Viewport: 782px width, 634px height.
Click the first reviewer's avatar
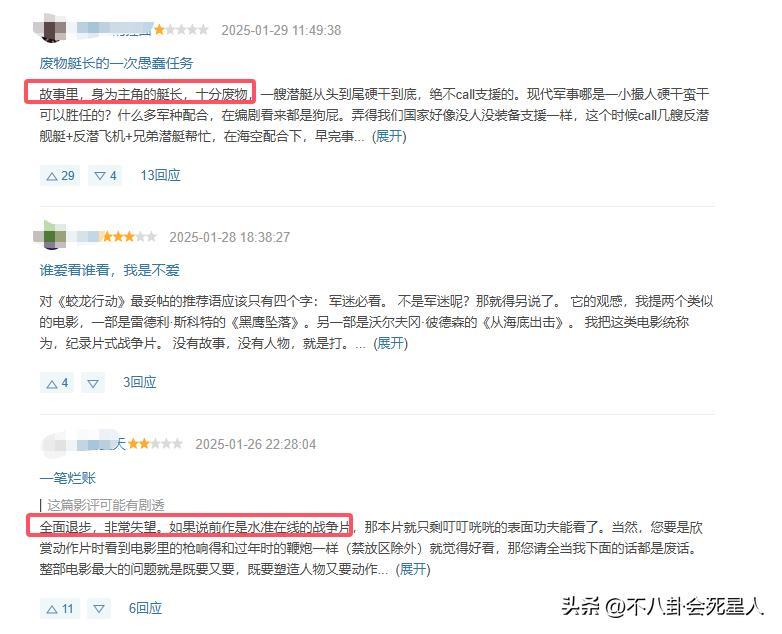(51, 28)
